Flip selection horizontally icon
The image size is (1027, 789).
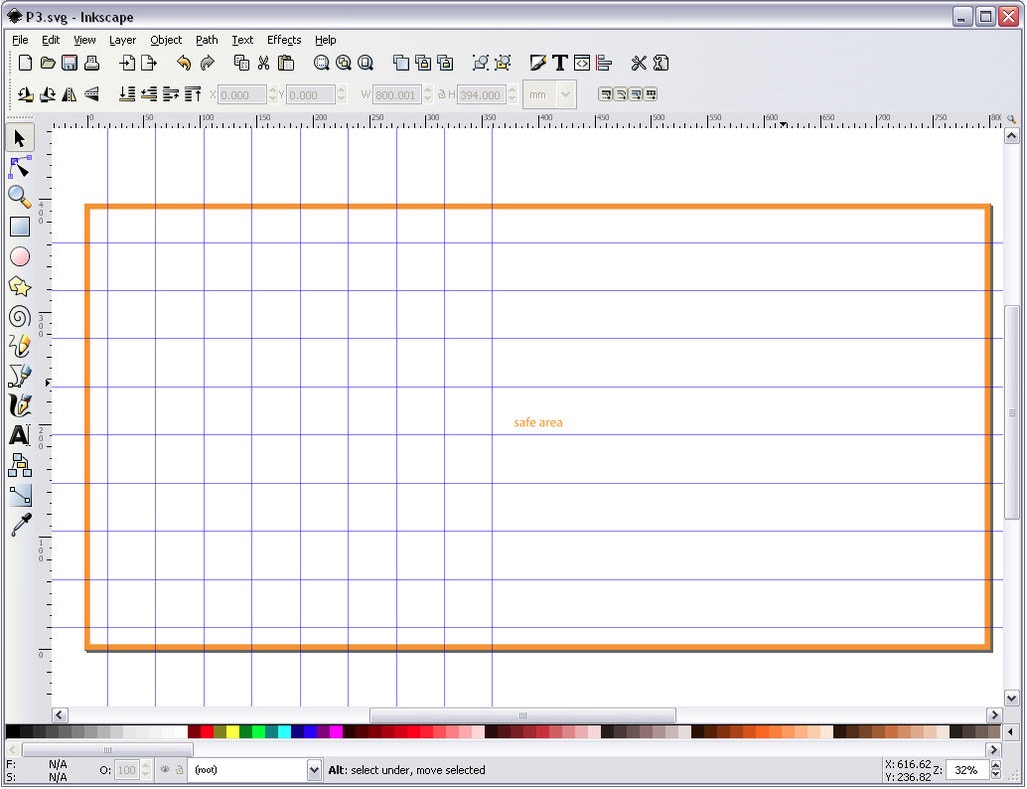(x=69, y=94)
